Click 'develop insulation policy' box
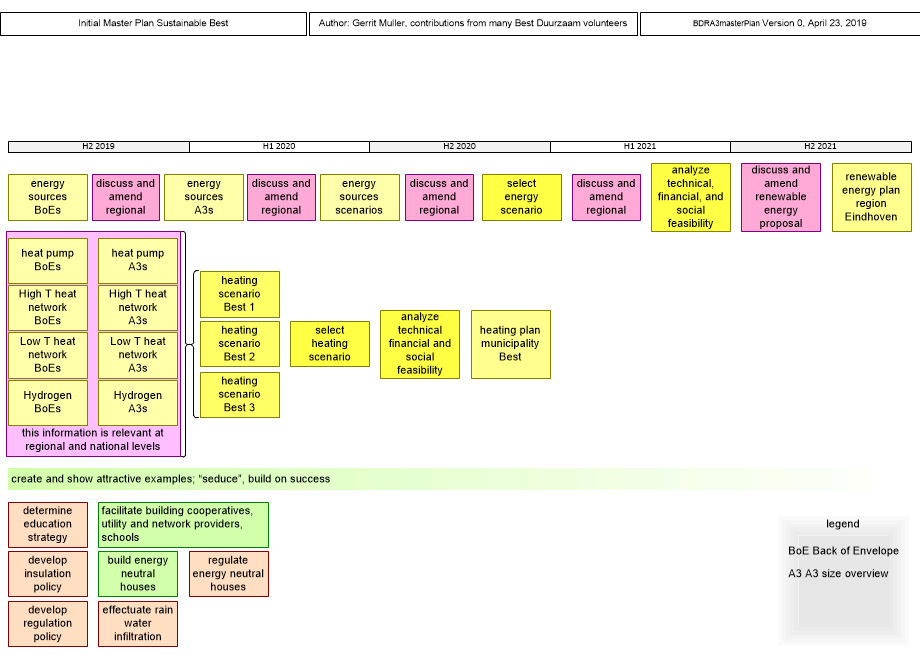 point(48,574)
